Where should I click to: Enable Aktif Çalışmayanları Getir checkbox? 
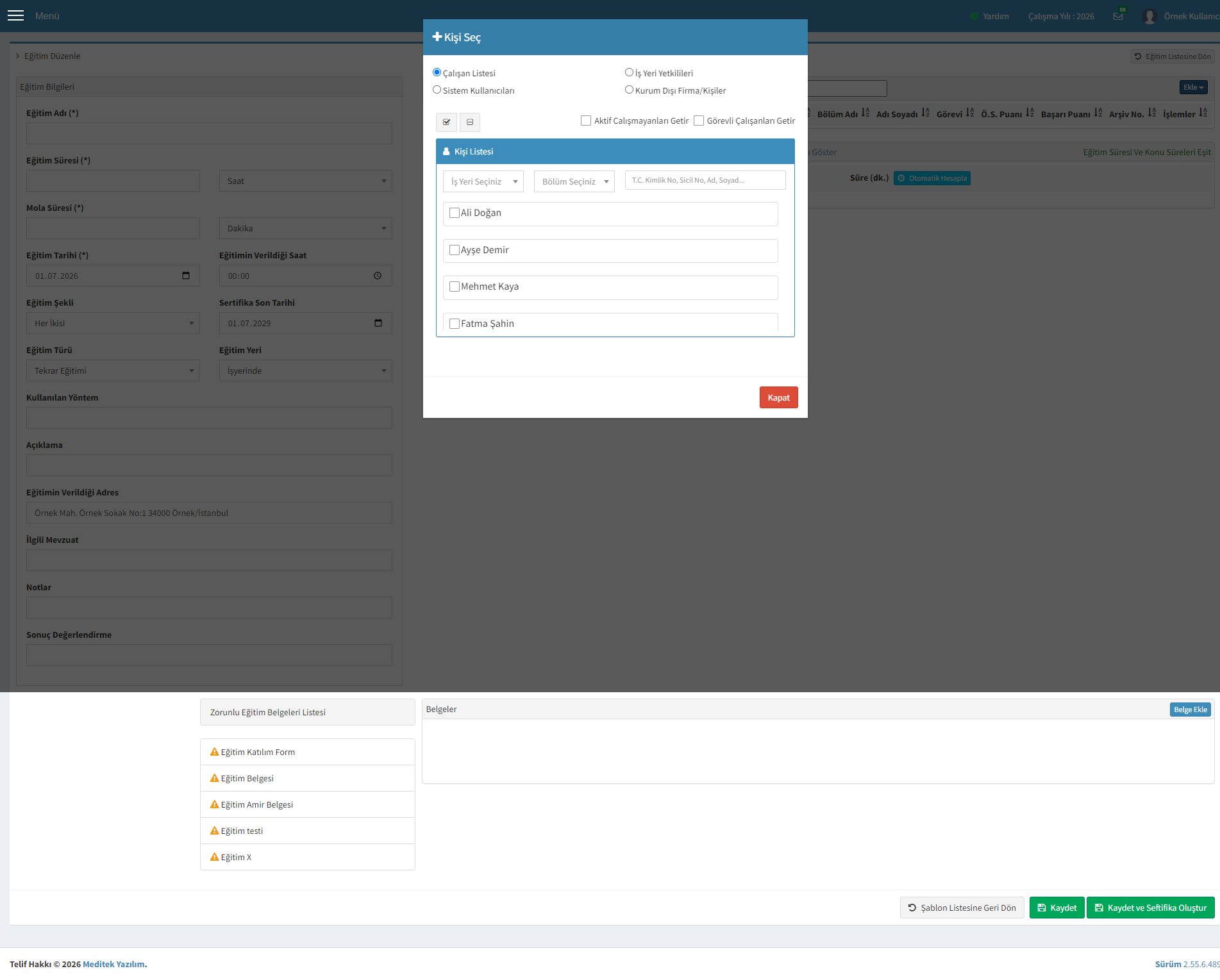(x=586, y=120)
